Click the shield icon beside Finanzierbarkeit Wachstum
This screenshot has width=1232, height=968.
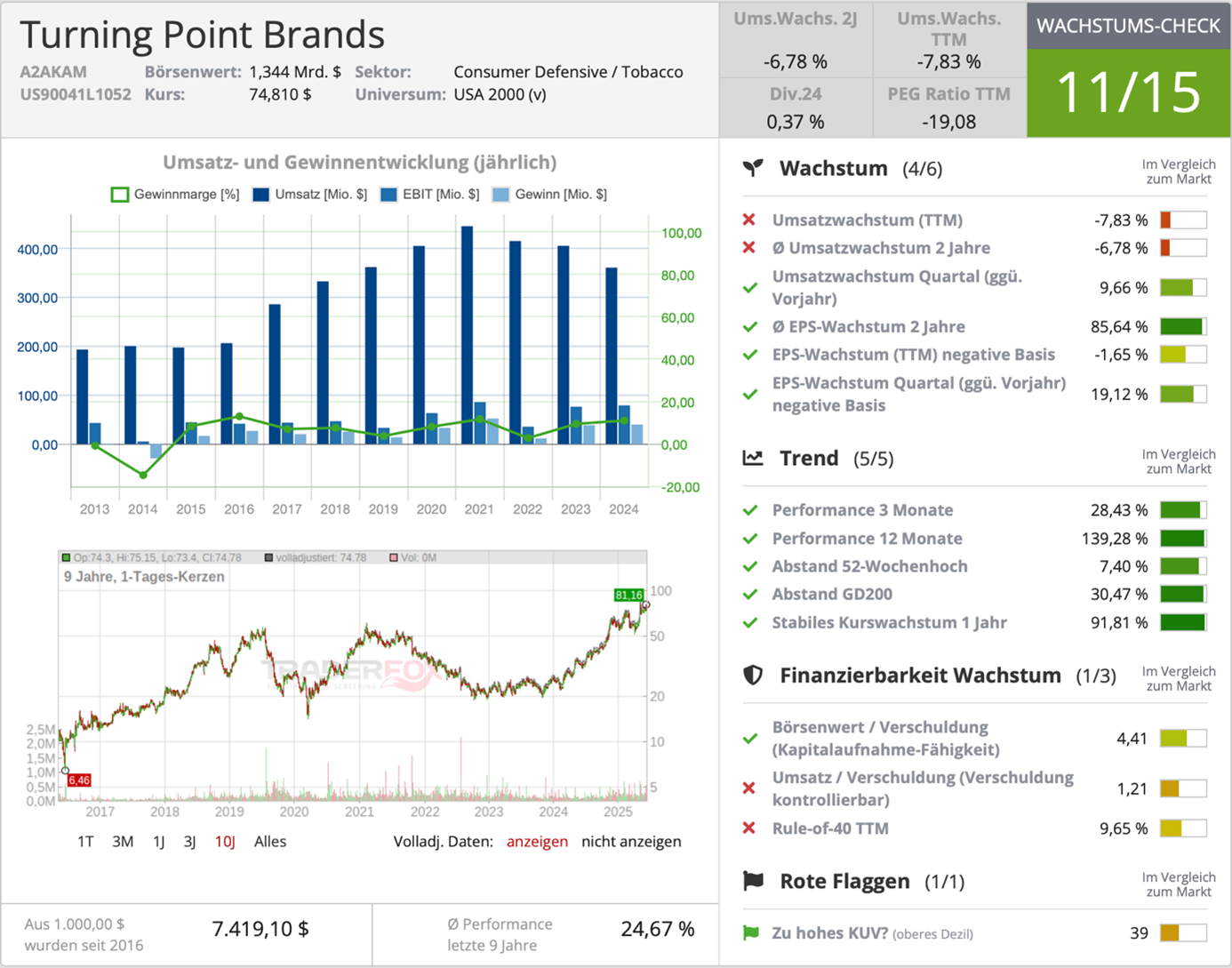[x=753, y=676]
